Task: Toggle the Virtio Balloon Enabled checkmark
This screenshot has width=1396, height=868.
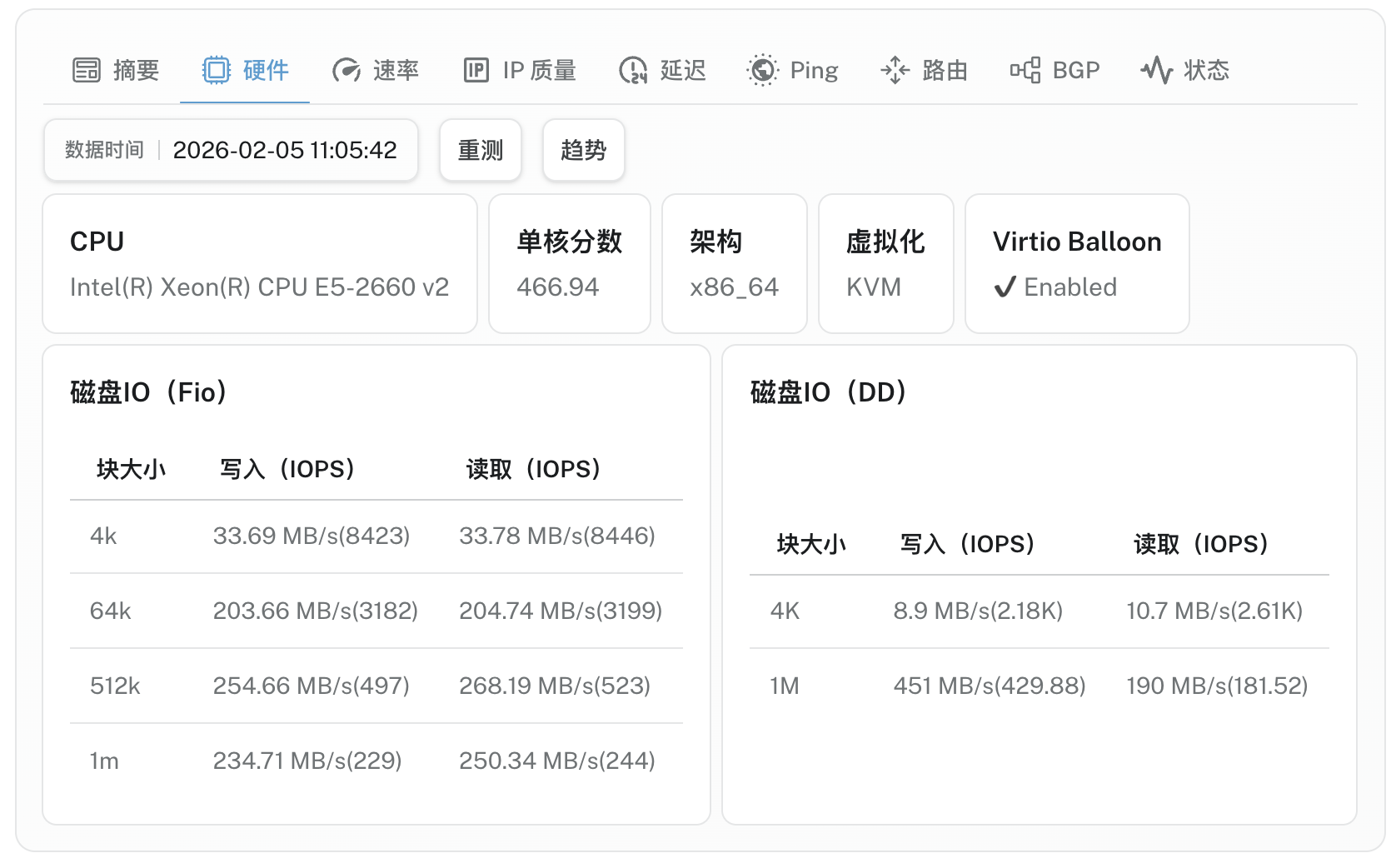Action: tap(1005, 287)
